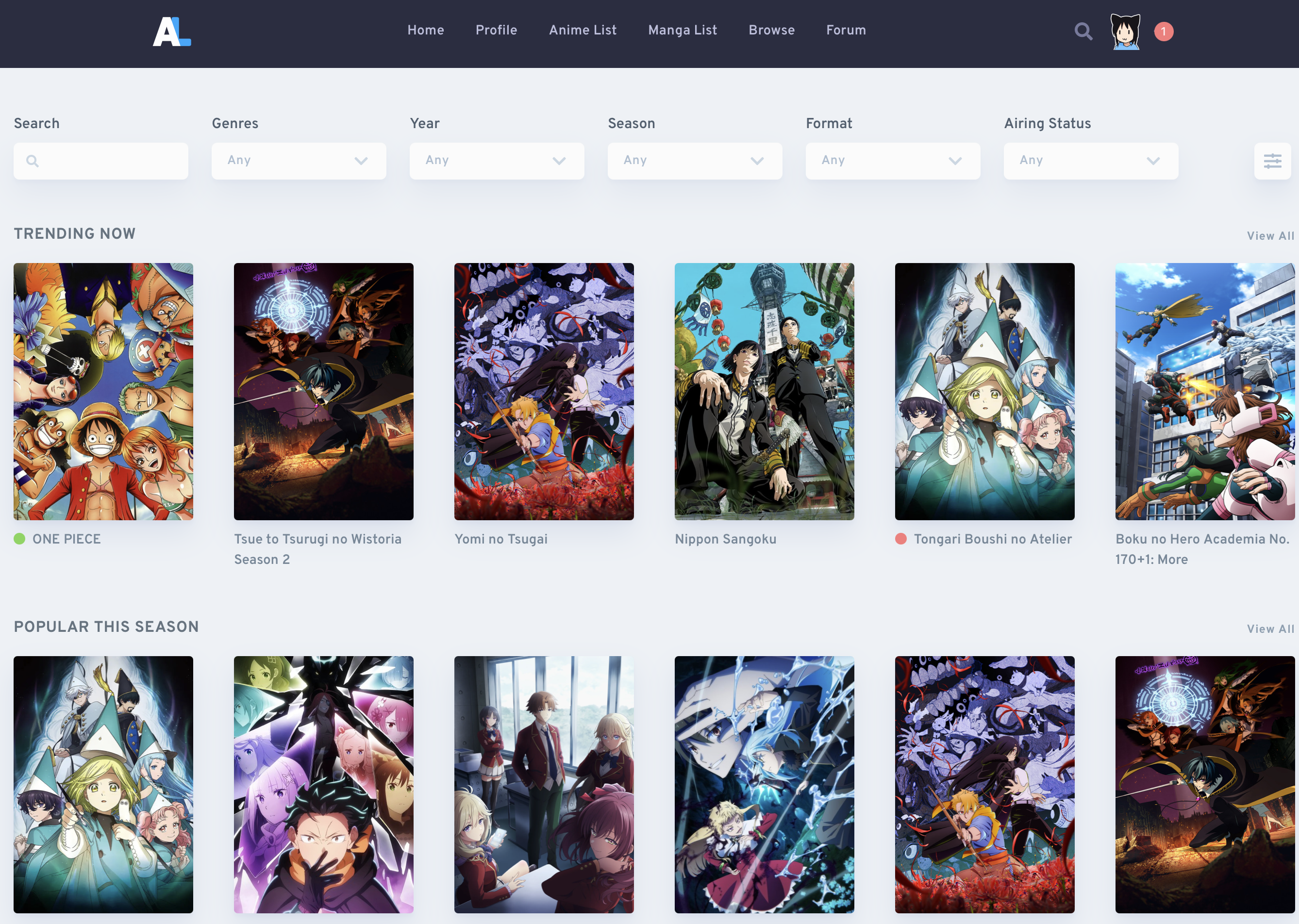Expand the Genres dropdown
Screen dimensions: 1299x924
click(x=299, y=161)
